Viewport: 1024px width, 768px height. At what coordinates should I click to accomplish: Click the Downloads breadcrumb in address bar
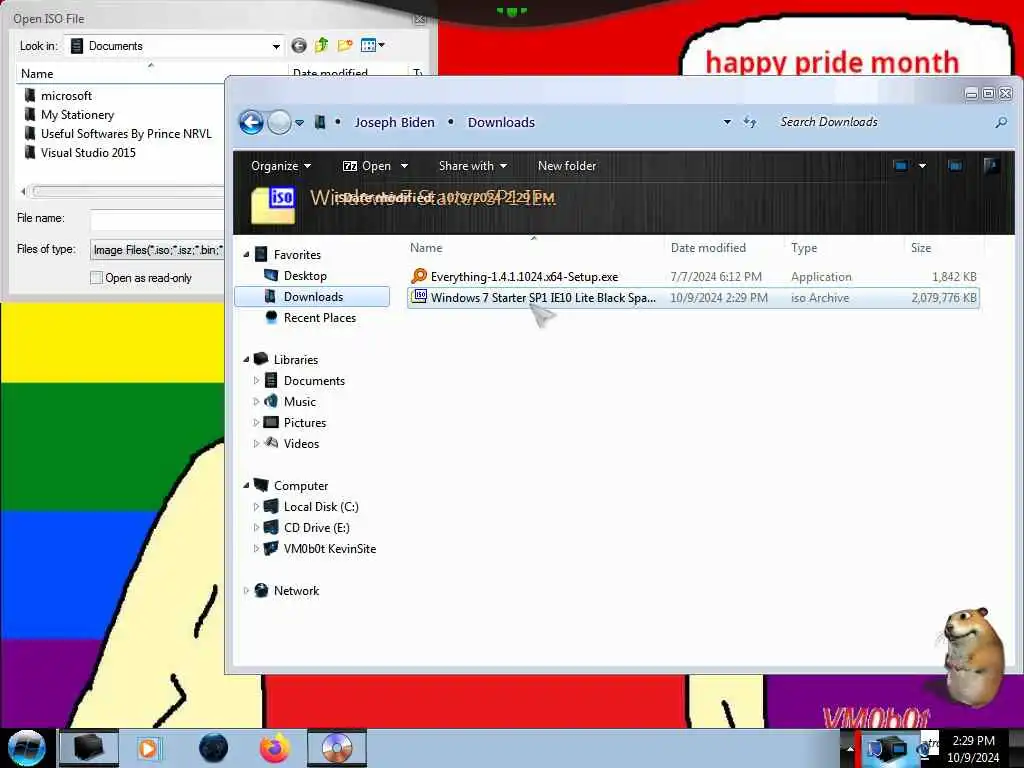(501, 122)
